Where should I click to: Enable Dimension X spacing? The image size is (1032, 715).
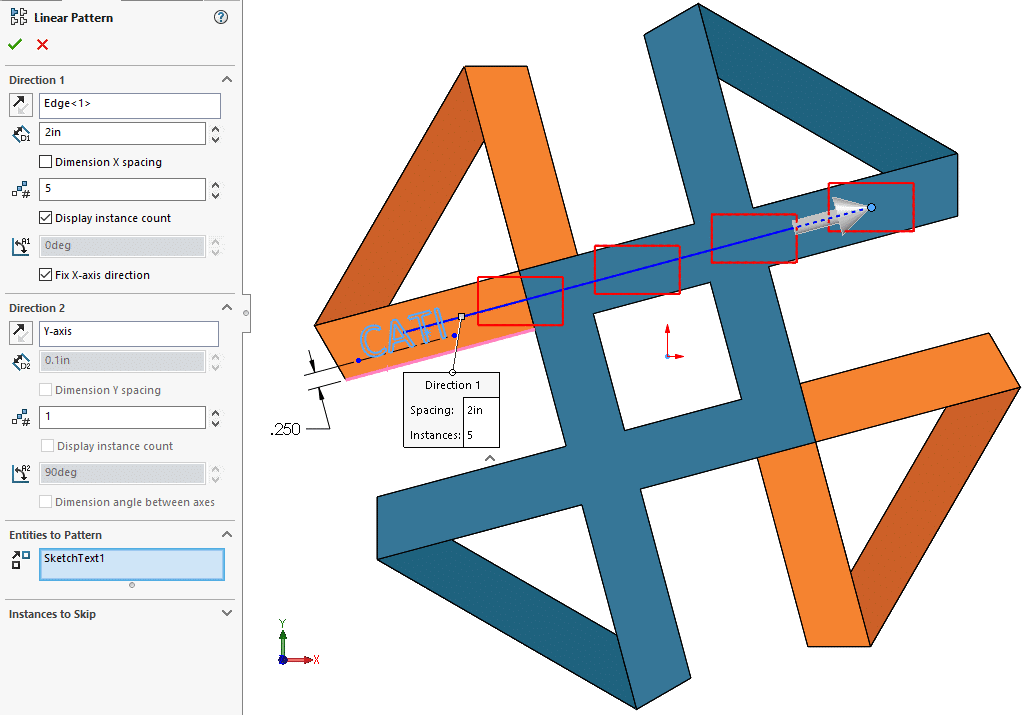[x=45, y=161]
